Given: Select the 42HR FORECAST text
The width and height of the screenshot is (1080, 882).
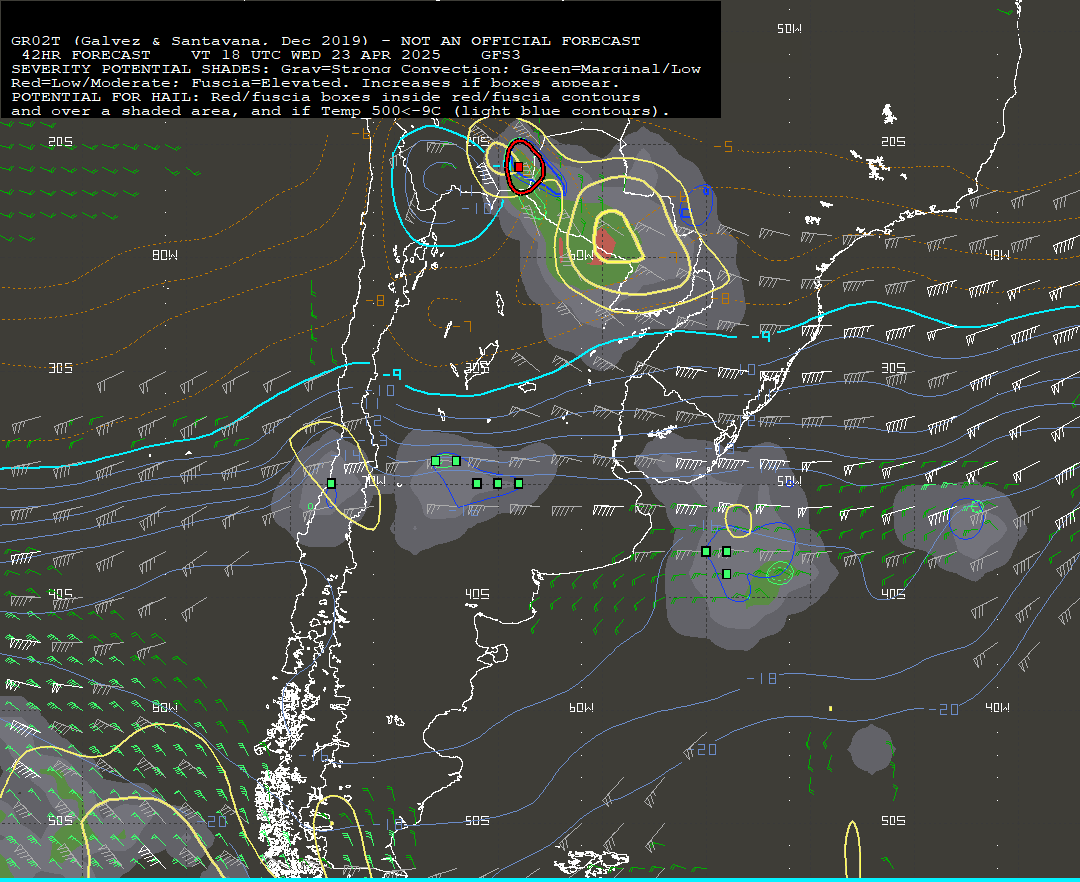Looking at the screenshot, I should tap(85, 55).
